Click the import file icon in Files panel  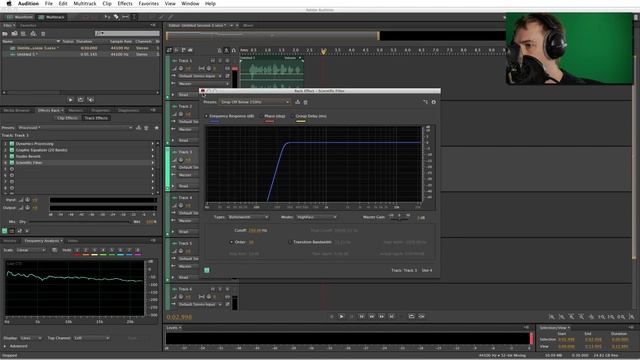click(15, 33)
